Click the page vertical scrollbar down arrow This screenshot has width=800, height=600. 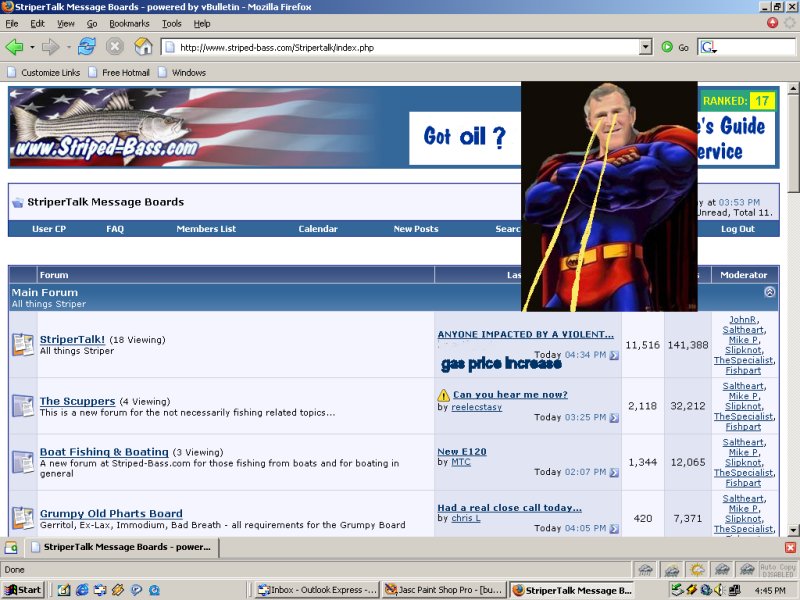pyautogui.click(x=793, y=530)
